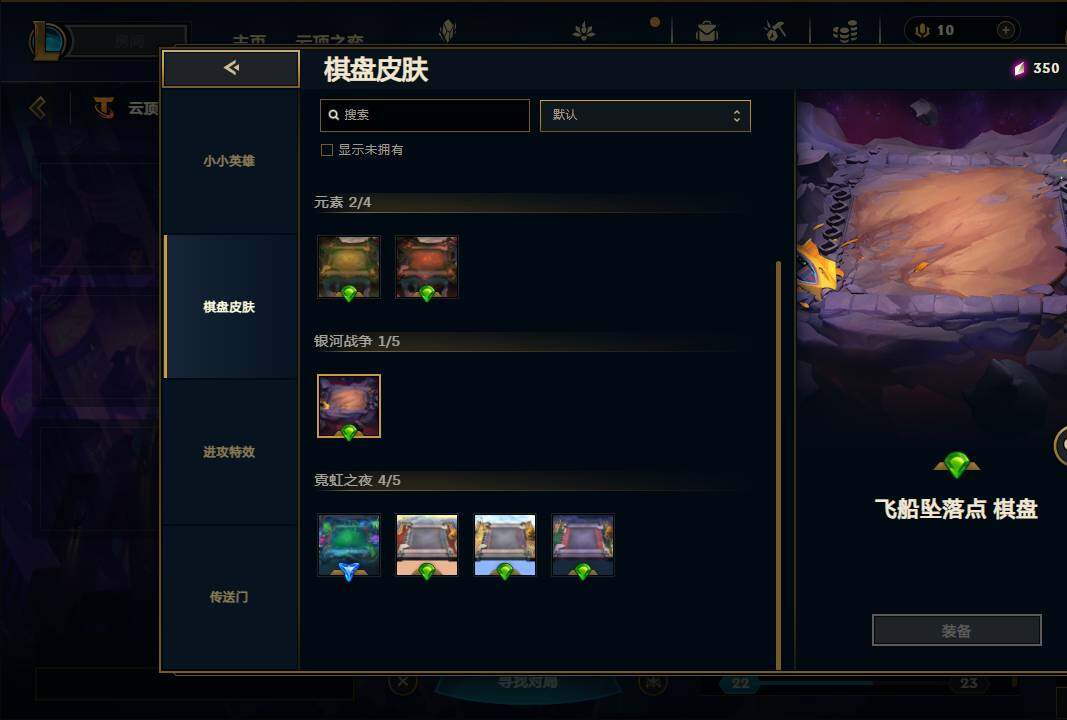Click the purple gem 350 currency icon

pos(1019,68)
